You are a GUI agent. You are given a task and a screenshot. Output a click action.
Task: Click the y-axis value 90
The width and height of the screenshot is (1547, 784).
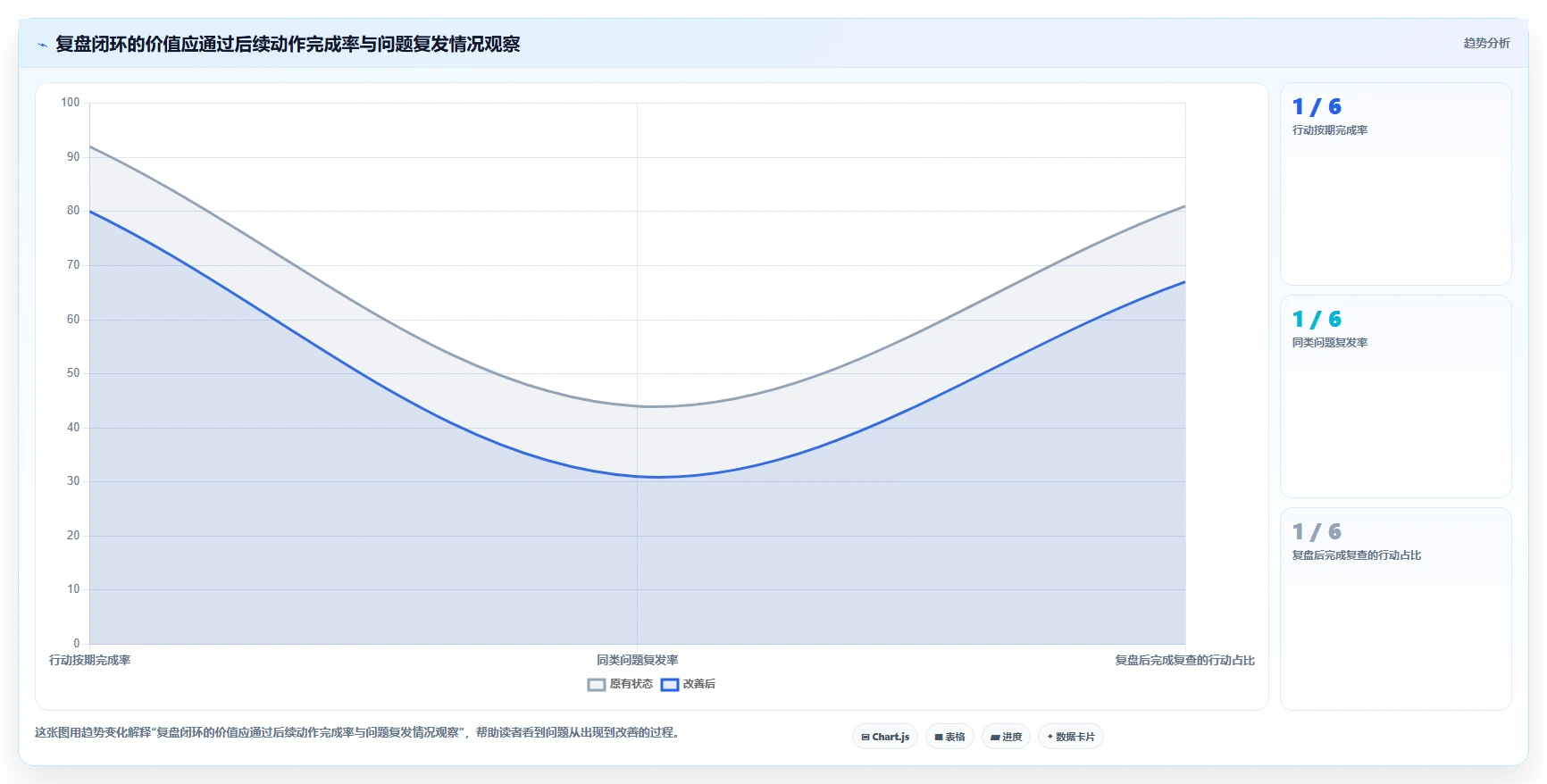[x=73, y=157]
